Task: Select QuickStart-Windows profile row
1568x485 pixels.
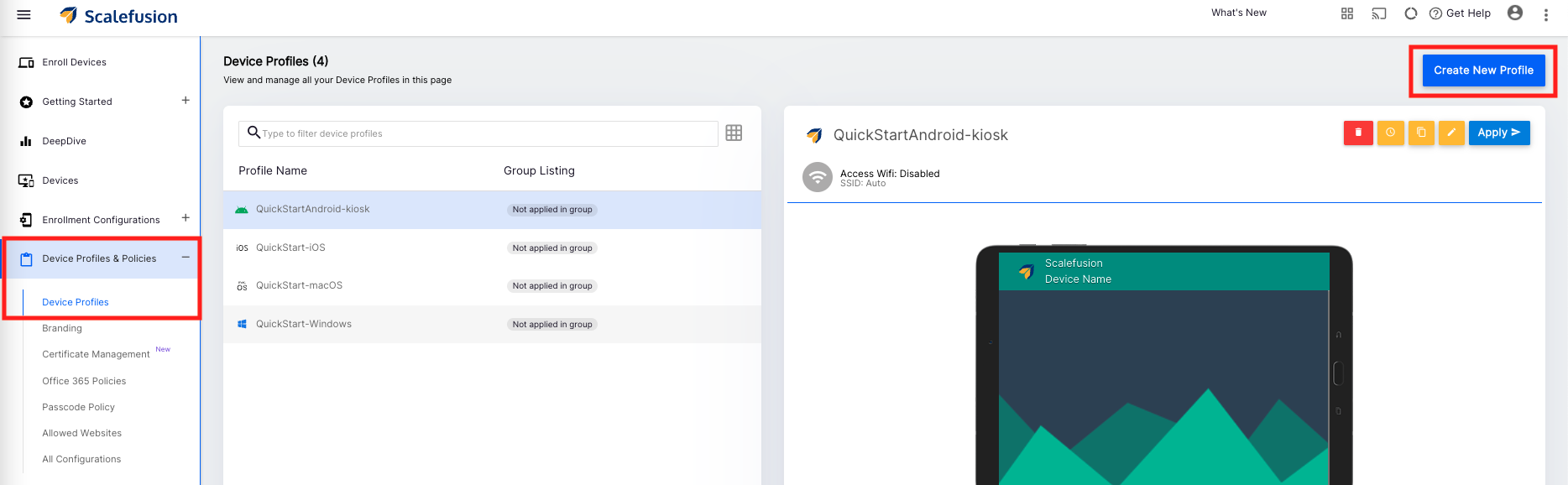Action: point(492,324)
